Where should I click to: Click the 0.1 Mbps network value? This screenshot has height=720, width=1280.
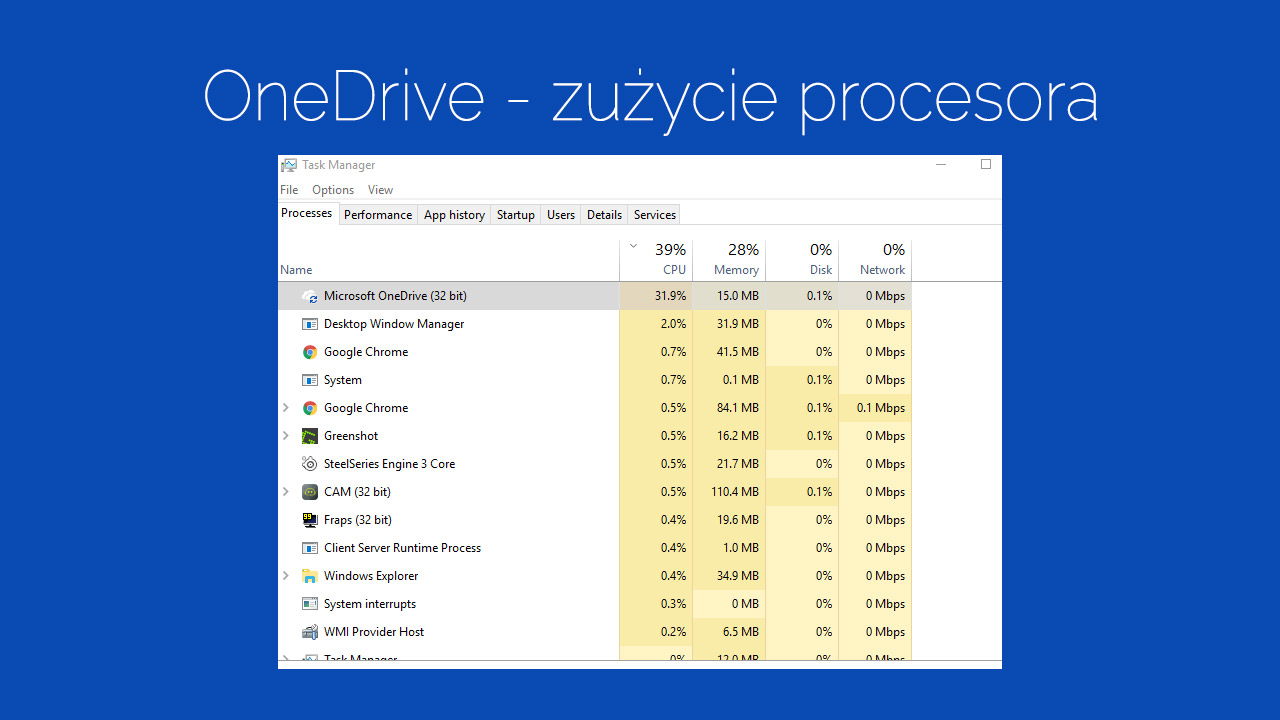881,408
